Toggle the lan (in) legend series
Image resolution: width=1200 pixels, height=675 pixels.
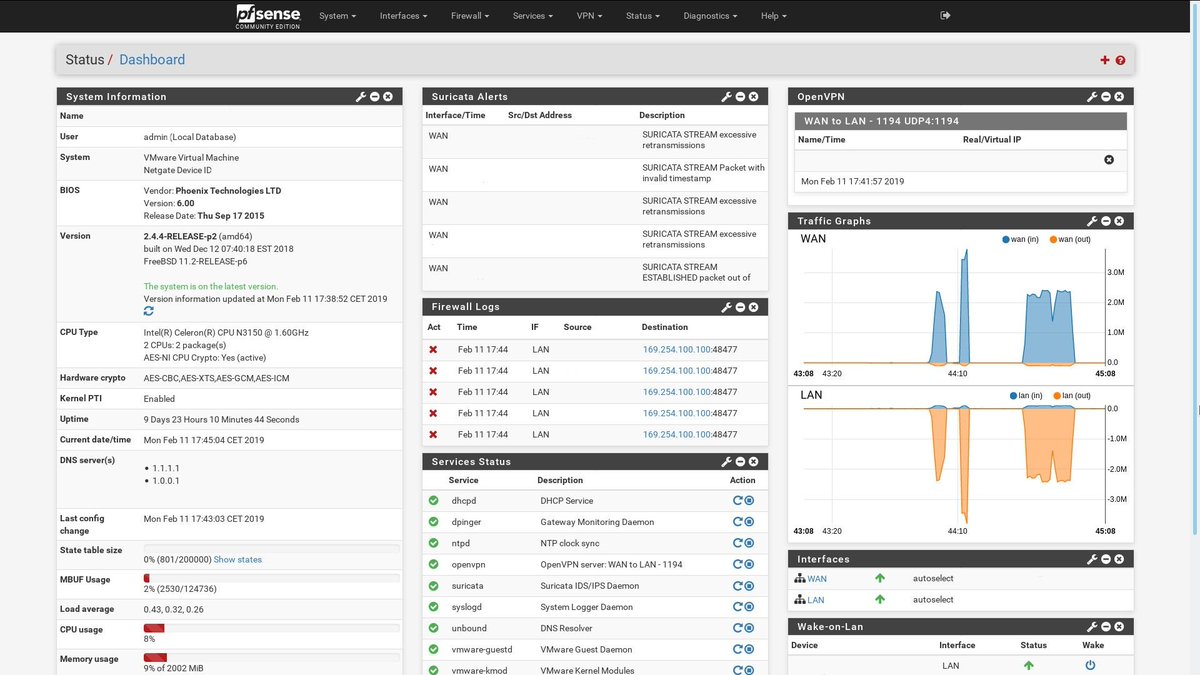click(x=1025, y=396)
